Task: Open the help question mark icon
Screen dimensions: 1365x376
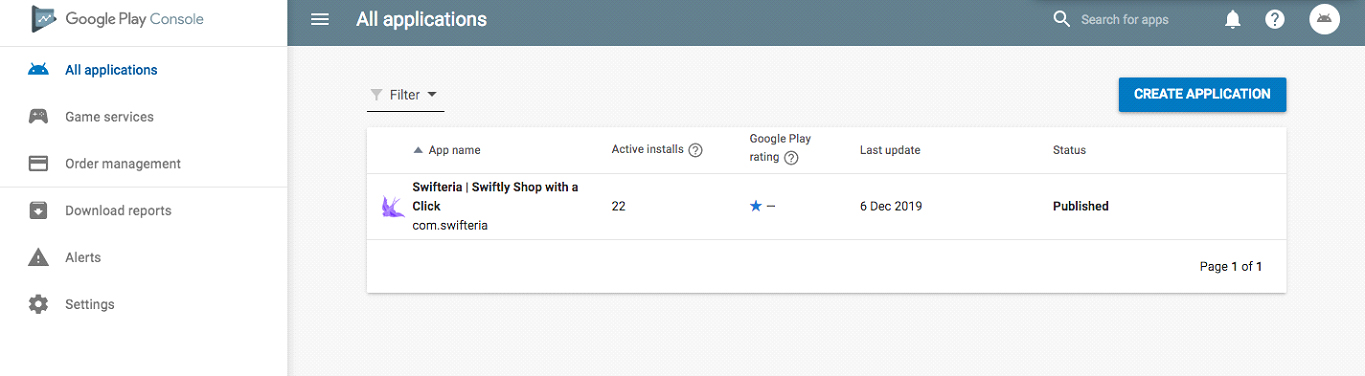Action: tap(1274, 20)
